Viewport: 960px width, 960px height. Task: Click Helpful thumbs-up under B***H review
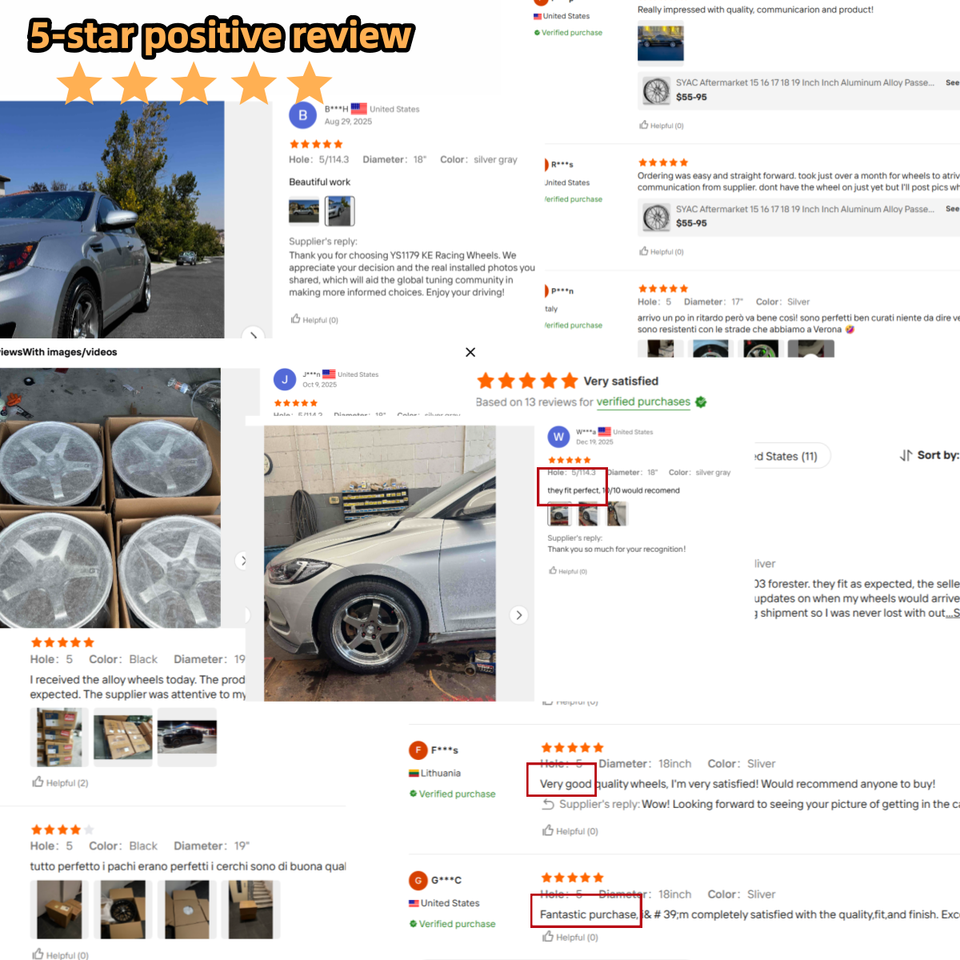(296, 319)
